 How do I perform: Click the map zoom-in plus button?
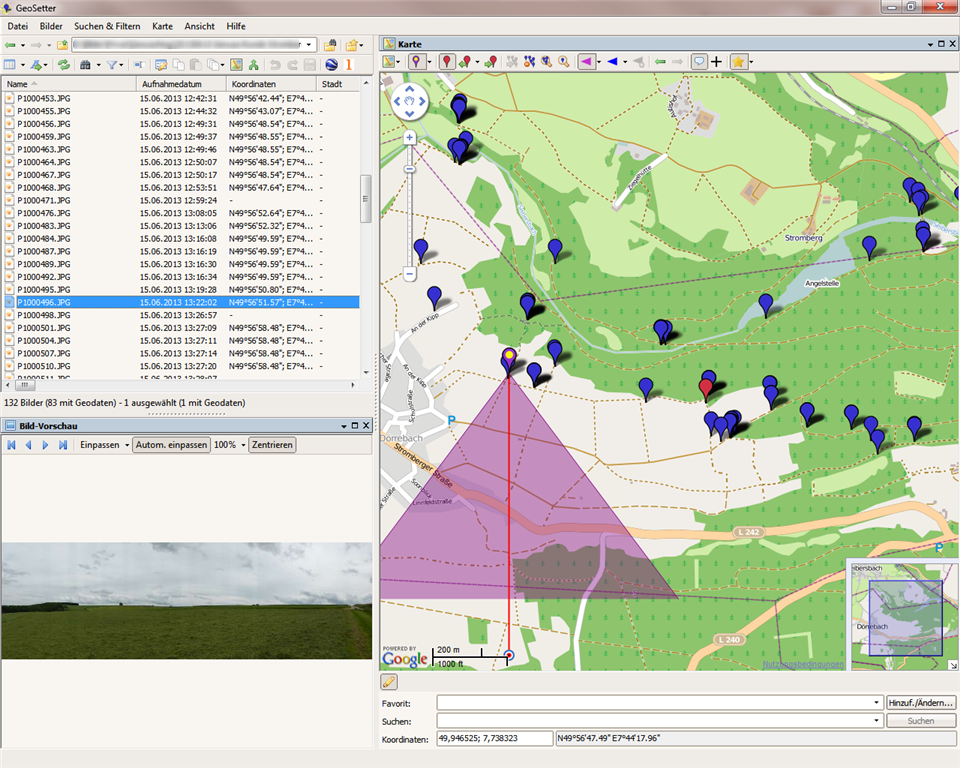(409, 137)
